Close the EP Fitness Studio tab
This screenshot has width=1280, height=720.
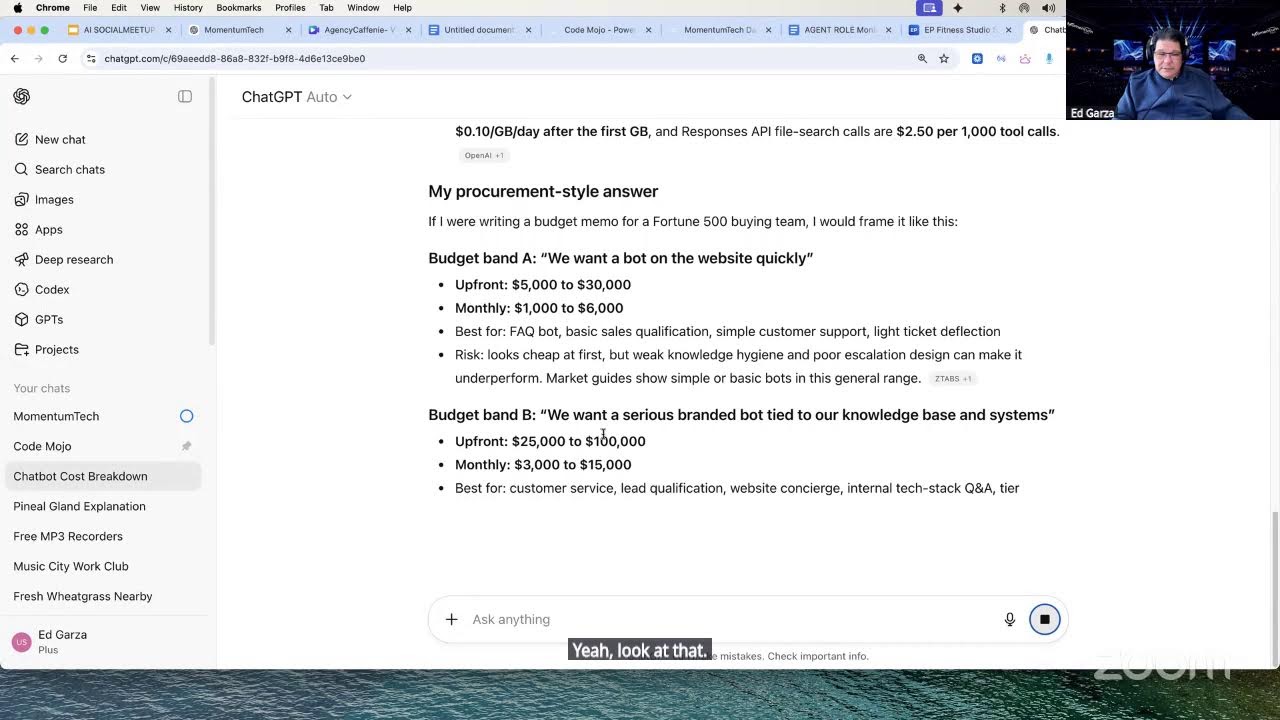(x=1008, y=30)
